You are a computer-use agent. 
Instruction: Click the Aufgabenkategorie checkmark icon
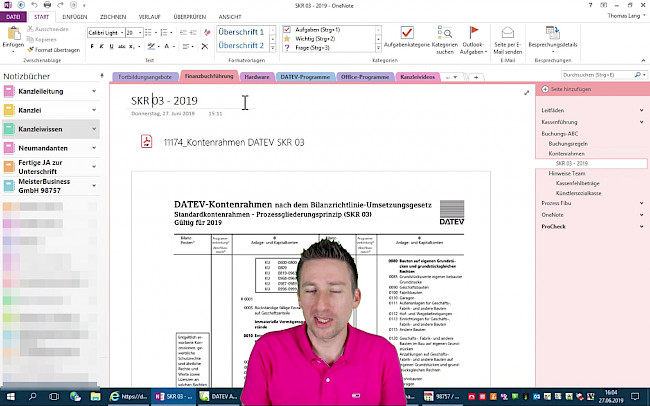(x=407, y=33)
